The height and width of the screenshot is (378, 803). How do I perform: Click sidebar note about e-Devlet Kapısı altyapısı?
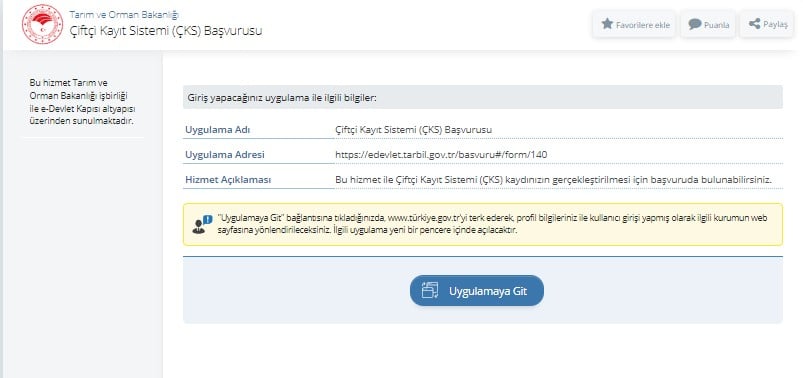pos(82,102)
